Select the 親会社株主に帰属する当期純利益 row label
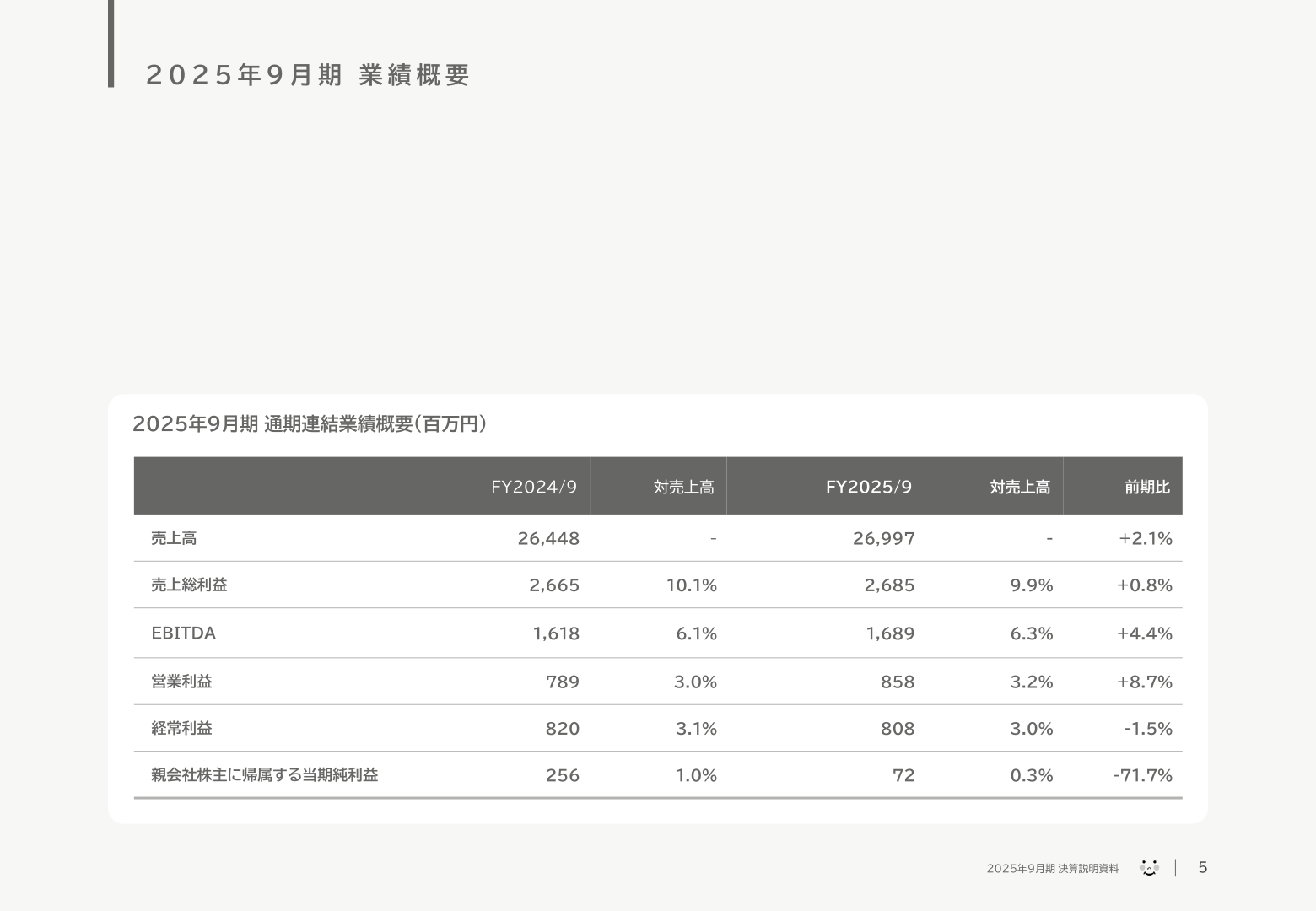Screen dimensions: 1316x911 pyautogui.click(x=265, y=774)
